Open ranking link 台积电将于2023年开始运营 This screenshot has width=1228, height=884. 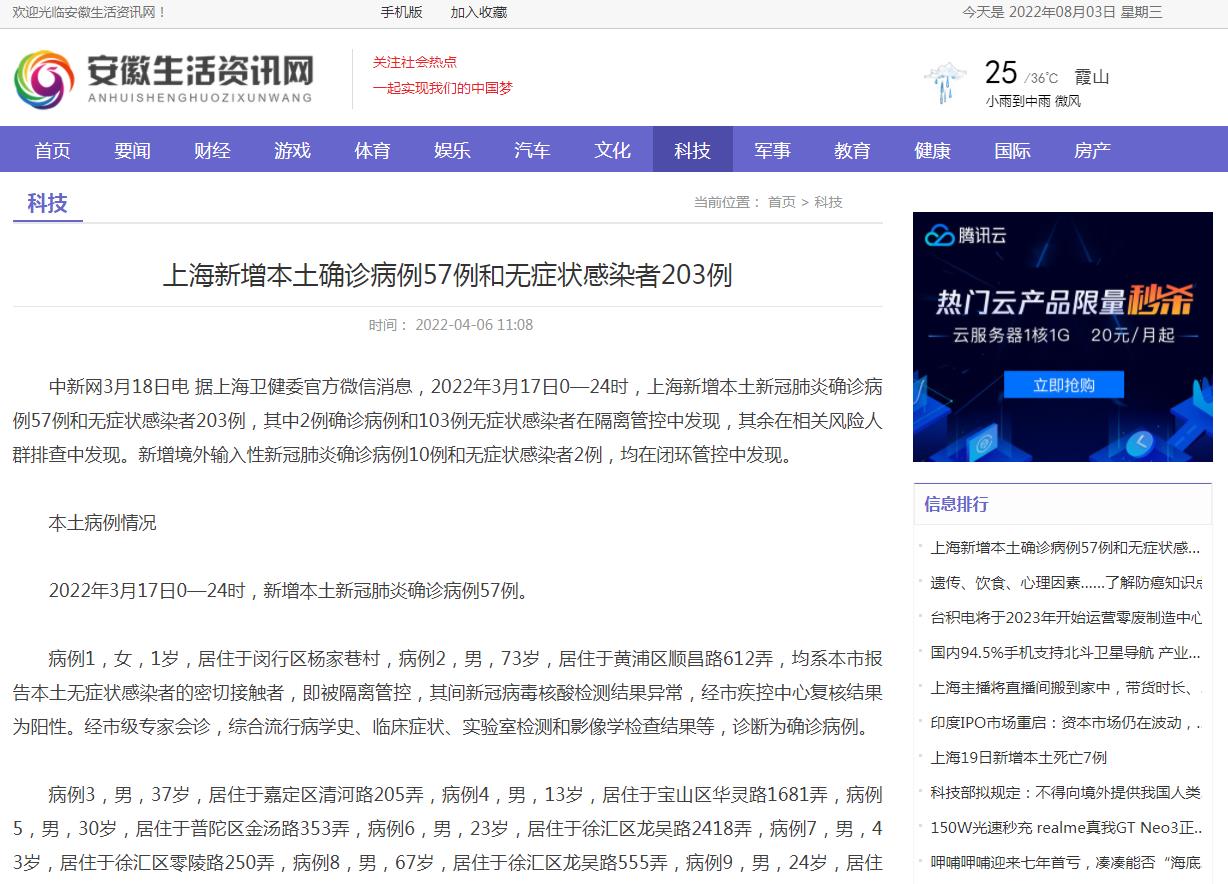pyautogui.click(x=1066, y=617)
